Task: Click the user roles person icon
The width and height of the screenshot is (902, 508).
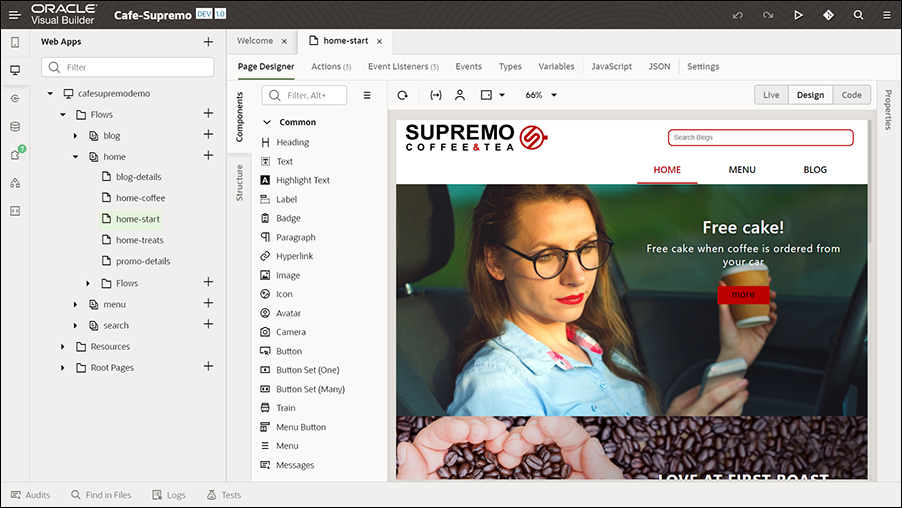Action: [x=460, y=95]
